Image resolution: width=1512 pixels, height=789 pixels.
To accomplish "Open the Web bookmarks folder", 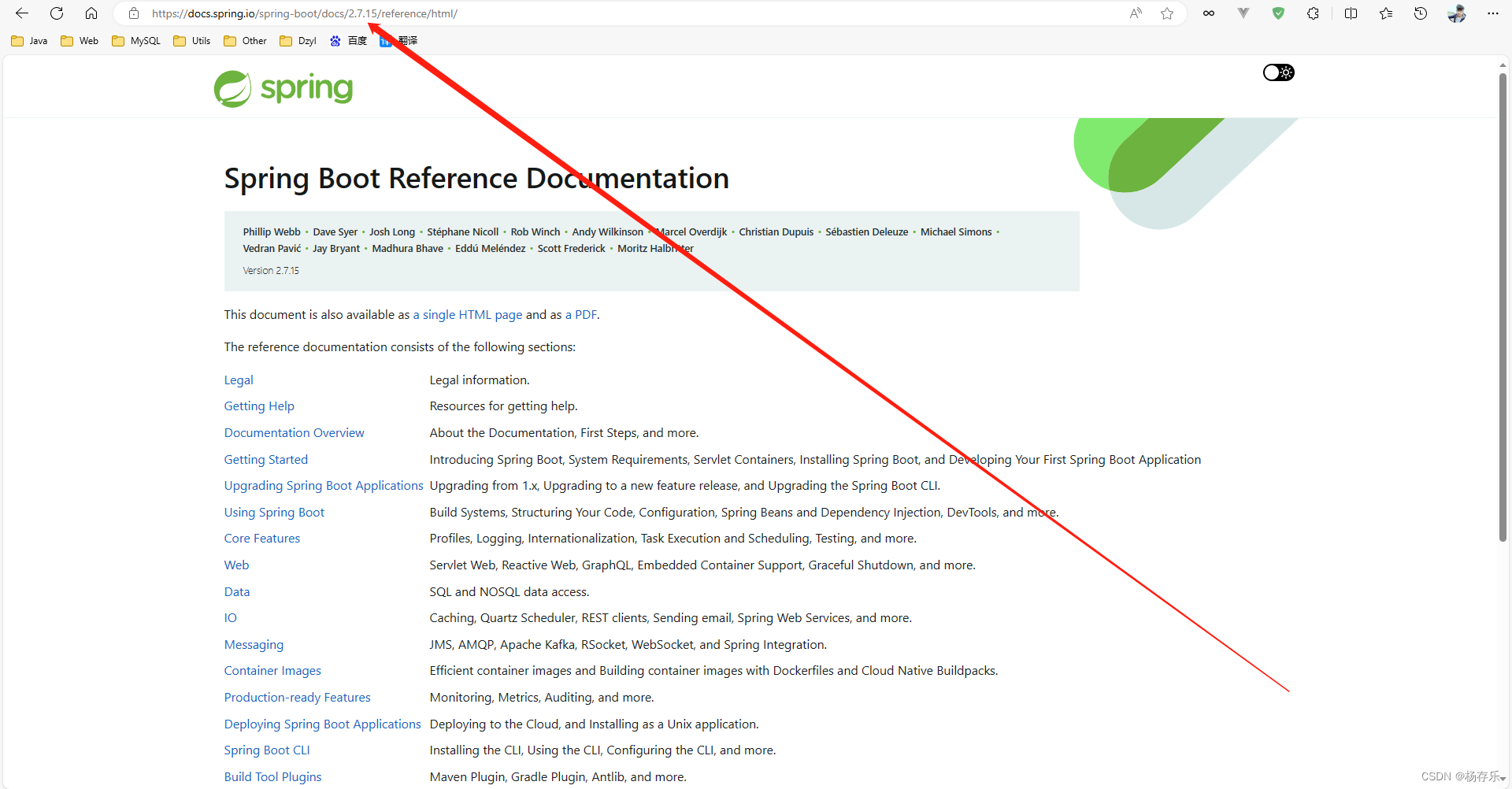I will (80, 41).
